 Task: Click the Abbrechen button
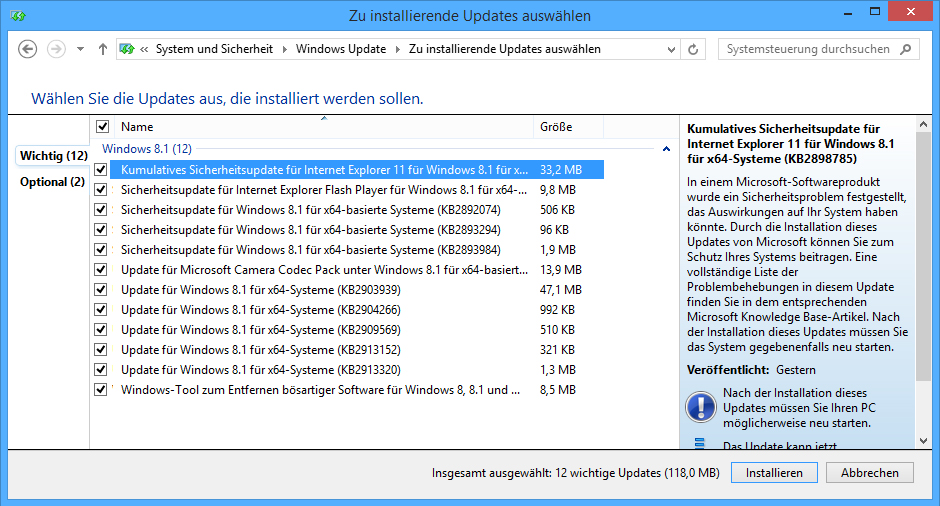[870, 472]
